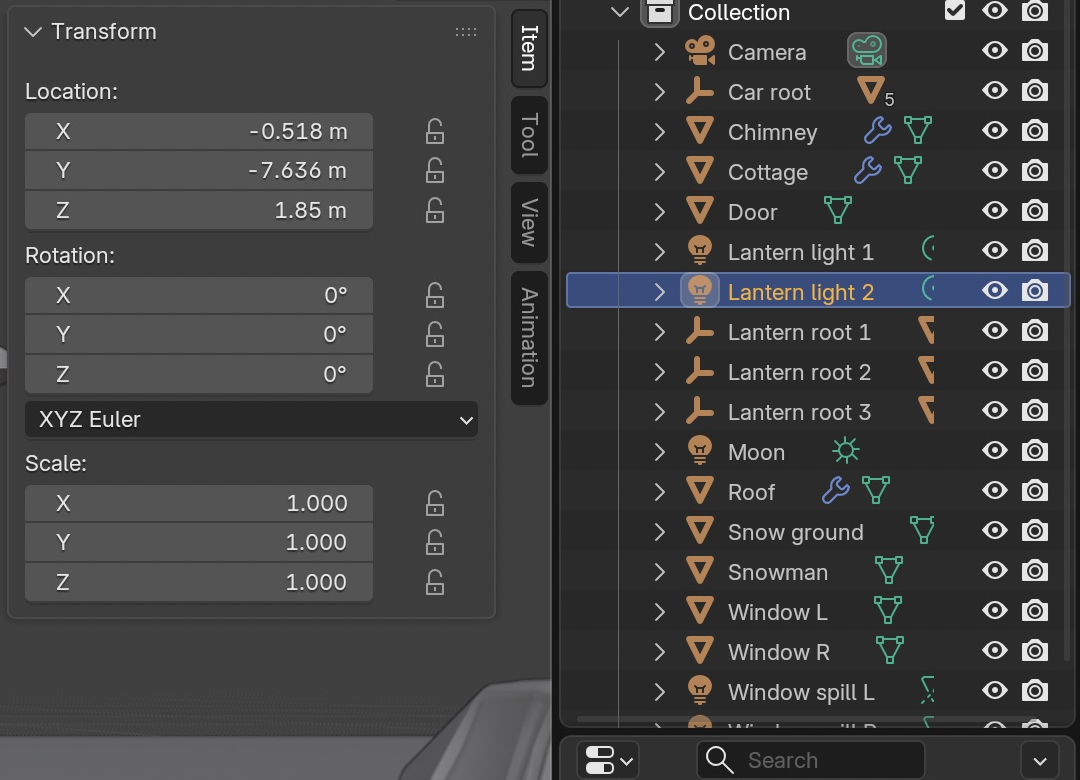Viewport: 1080px width, 780px height.
Task: Select the Lantern light 1 object
Action: (801, 252)
